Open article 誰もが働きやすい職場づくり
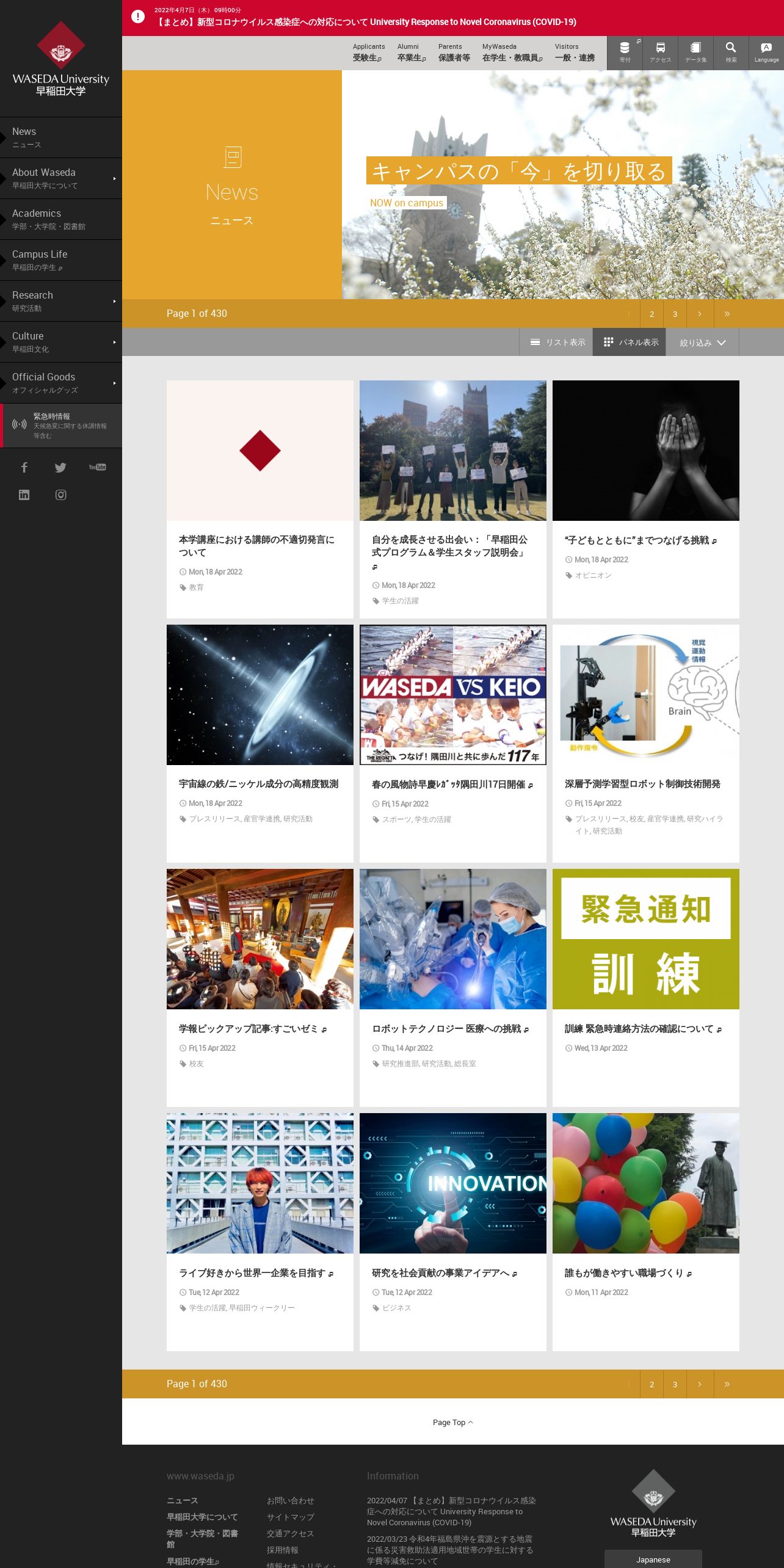 [x=628, y=1273]
